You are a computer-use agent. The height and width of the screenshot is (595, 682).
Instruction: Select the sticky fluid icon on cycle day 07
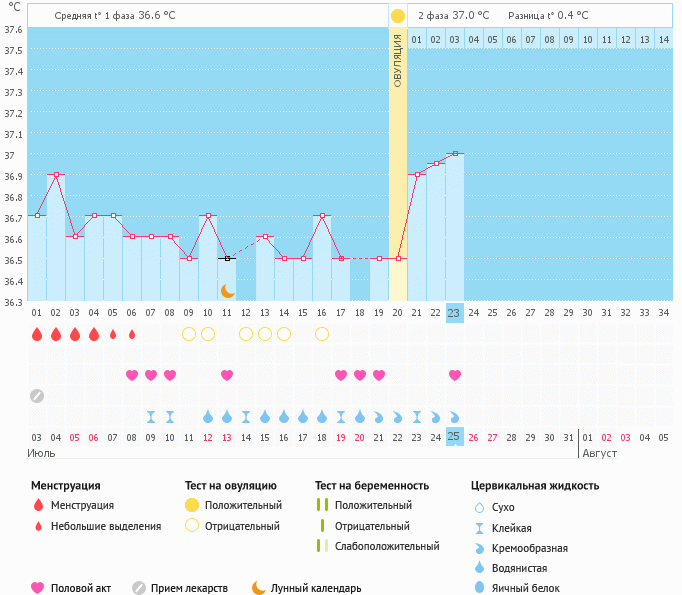point(151,416)
